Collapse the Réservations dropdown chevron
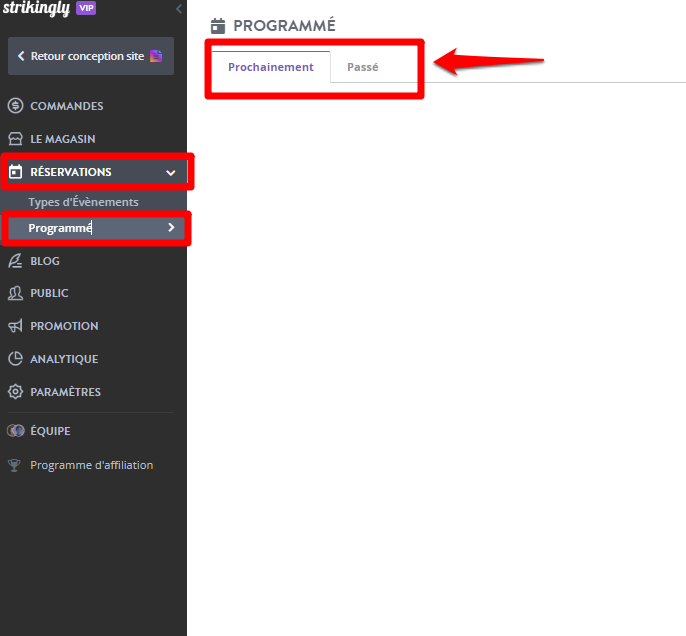 [x=171, y=173]
